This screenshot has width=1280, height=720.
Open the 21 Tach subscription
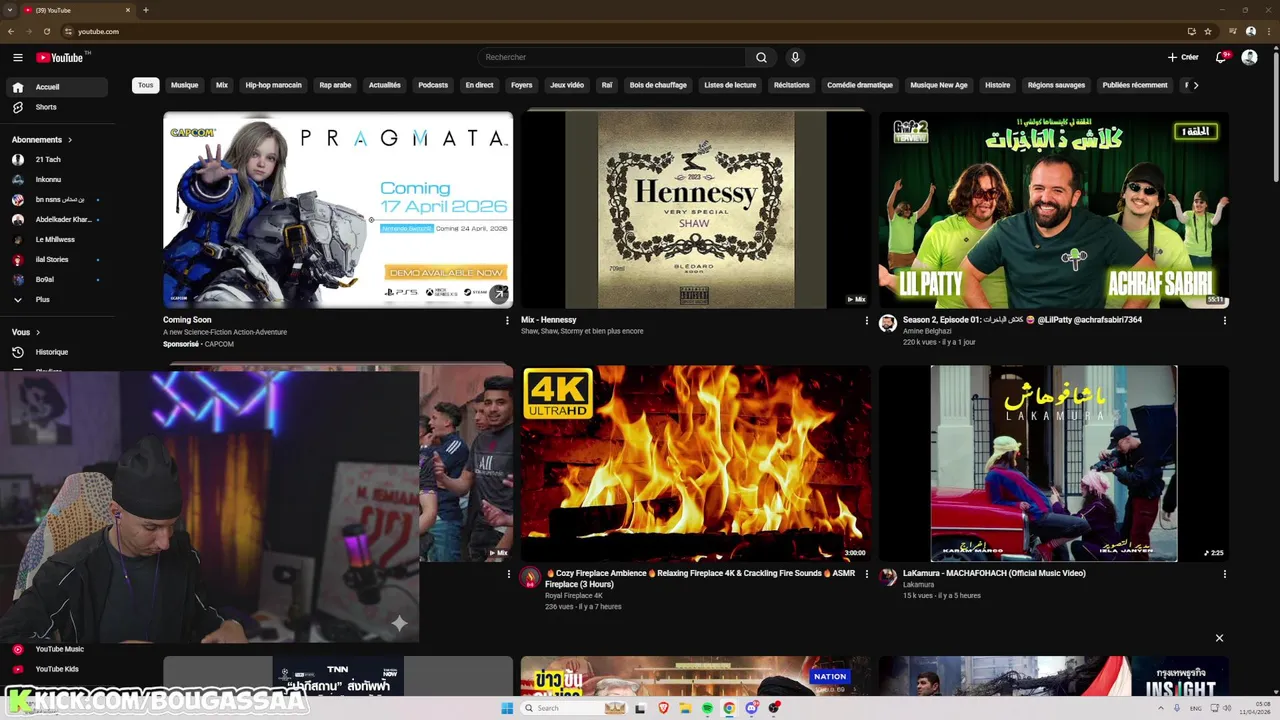(55, 160)
